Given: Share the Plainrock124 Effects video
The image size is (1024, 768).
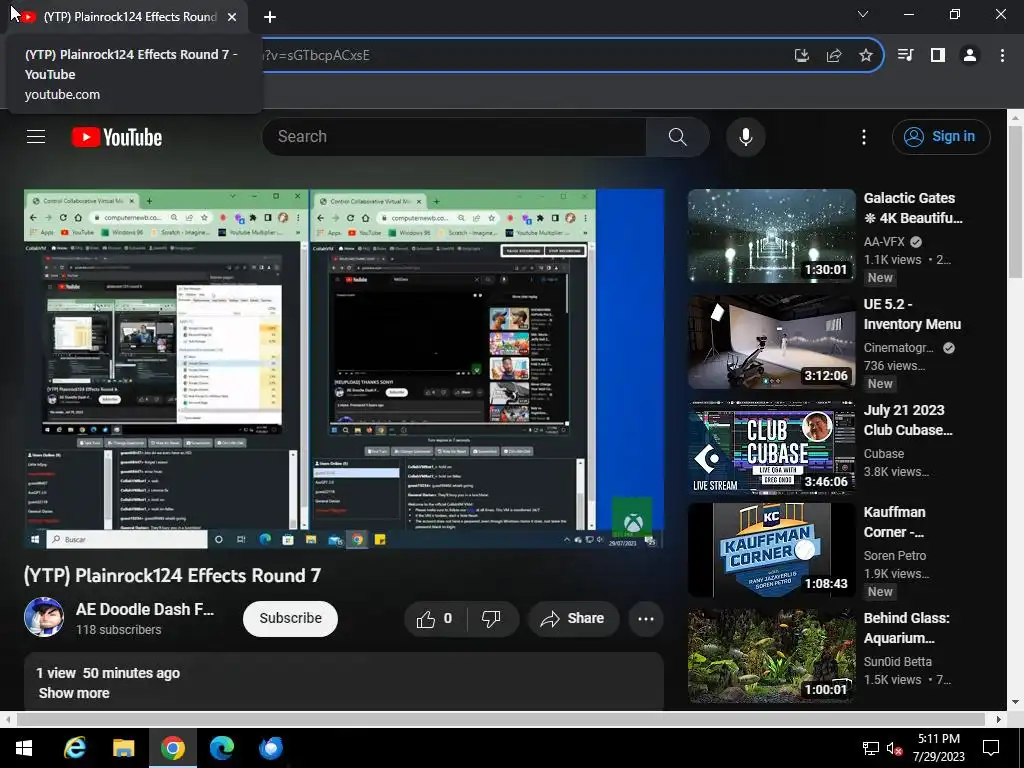Looking at the screenshot, I should point(573,618).
